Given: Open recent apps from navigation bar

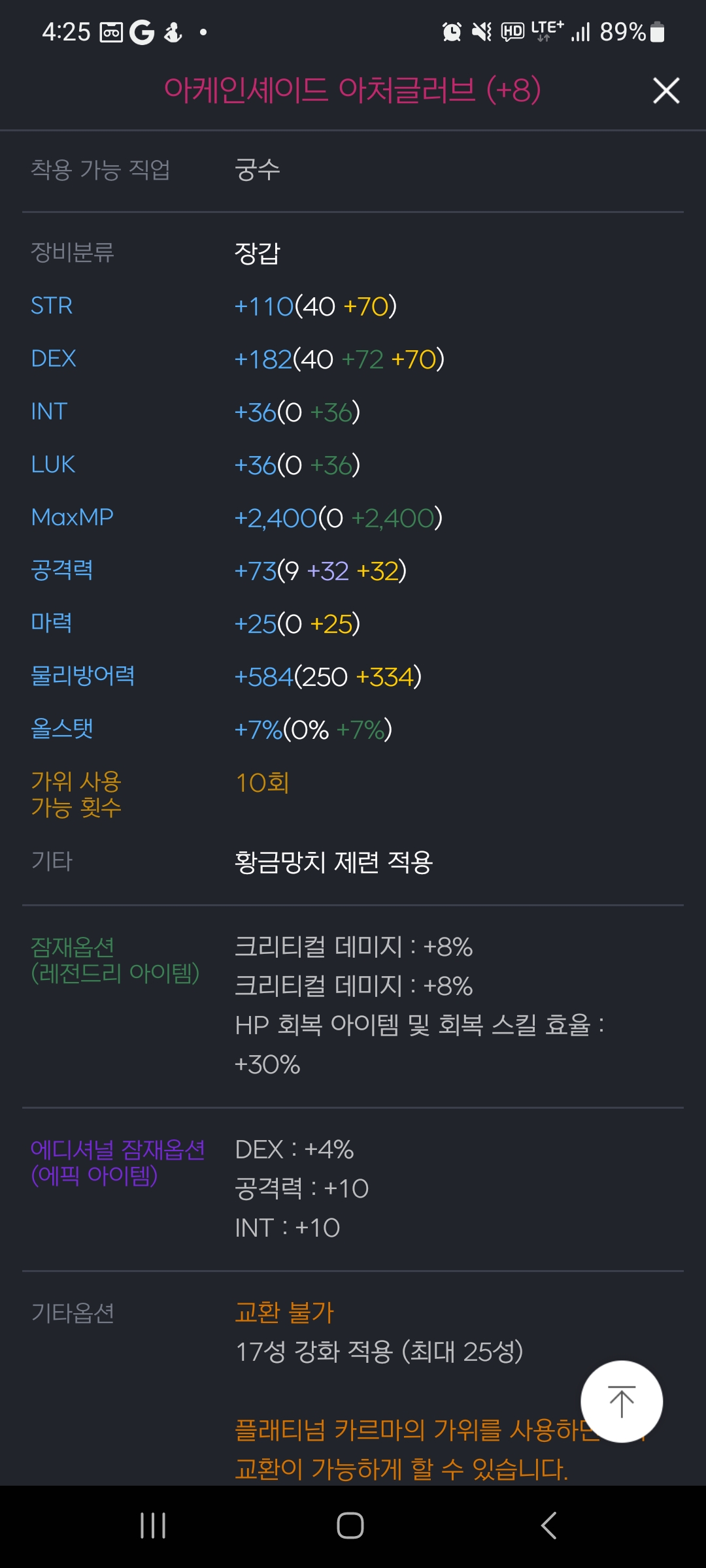Looking at the screenshot, I should coord(153,1526).
